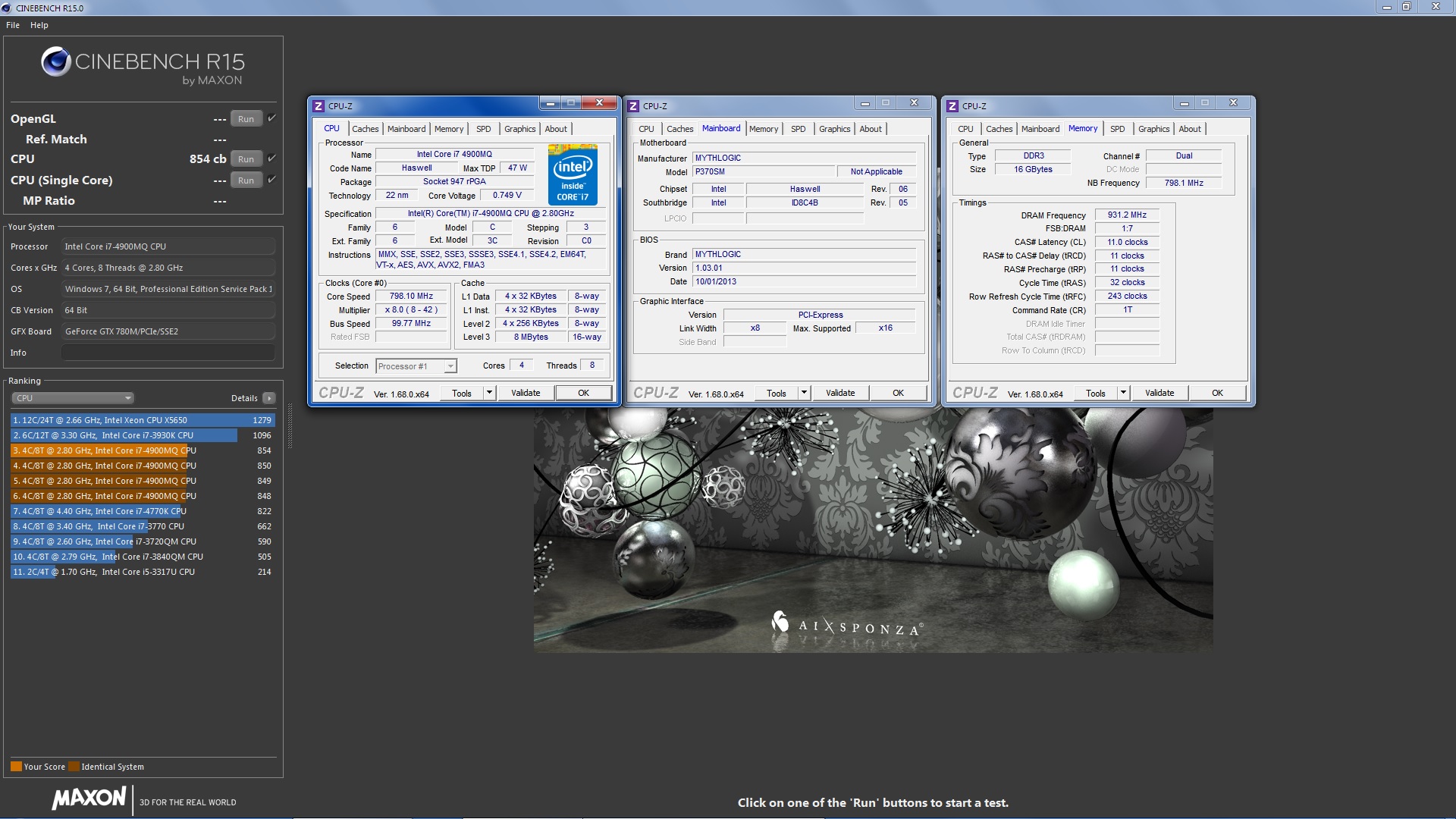
Task: Click the Processor field in Your System
Action: [168, 246]
